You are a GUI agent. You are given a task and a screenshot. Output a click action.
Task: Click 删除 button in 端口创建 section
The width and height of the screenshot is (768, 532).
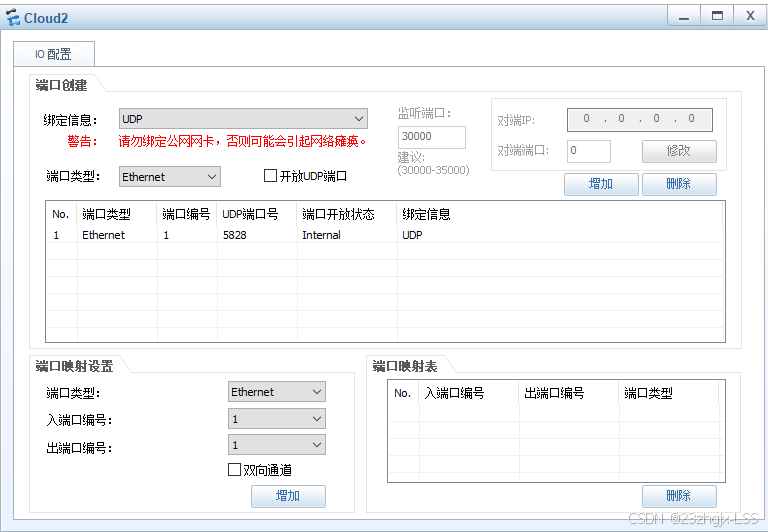[x=679, y=184]
